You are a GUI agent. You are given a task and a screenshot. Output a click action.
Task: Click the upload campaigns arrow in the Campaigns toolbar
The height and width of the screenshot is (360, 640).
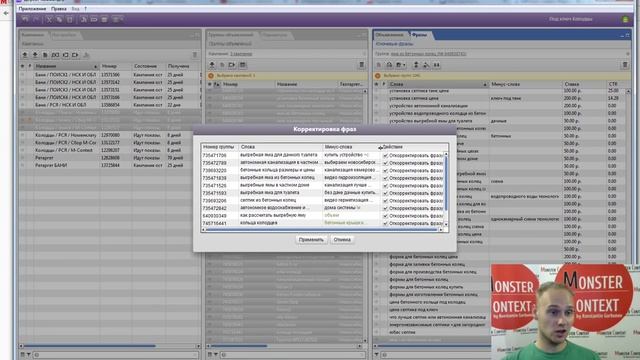(35, 55)
